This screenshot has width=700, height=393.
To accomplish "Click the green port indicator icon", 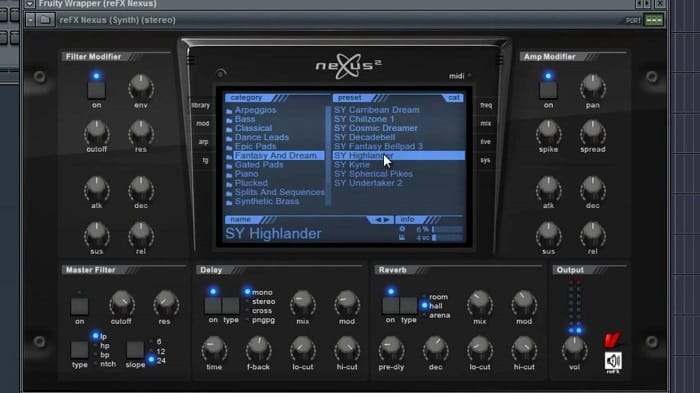I will (x=654, y=20).
